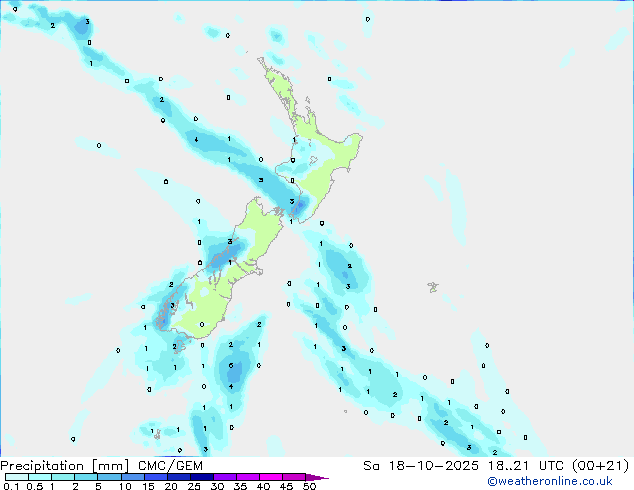Click the legend label "15"
634x490 pixels.
click(148, 486)
